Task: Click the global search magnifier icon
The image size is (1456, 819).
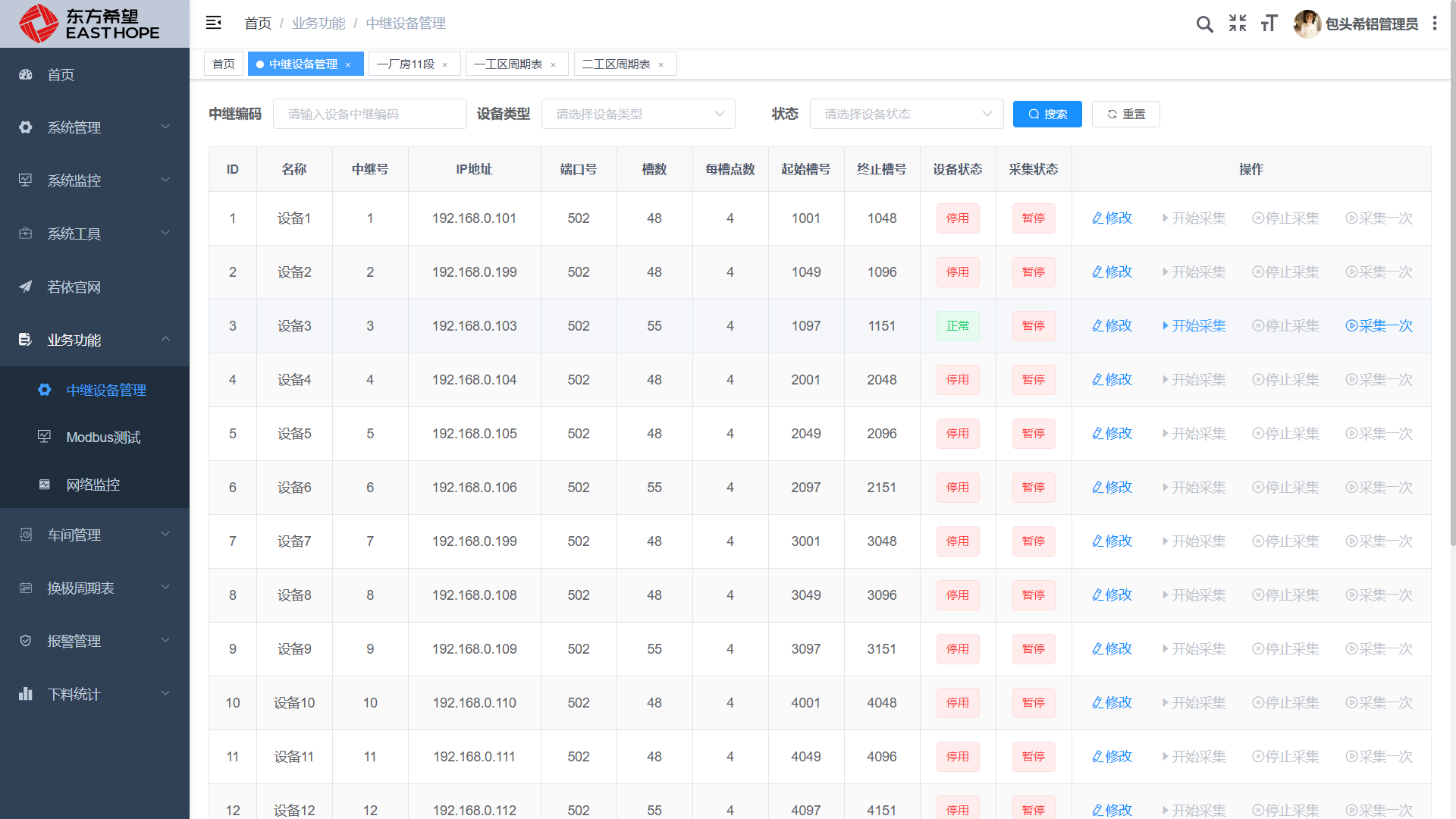Action: 1204,24
